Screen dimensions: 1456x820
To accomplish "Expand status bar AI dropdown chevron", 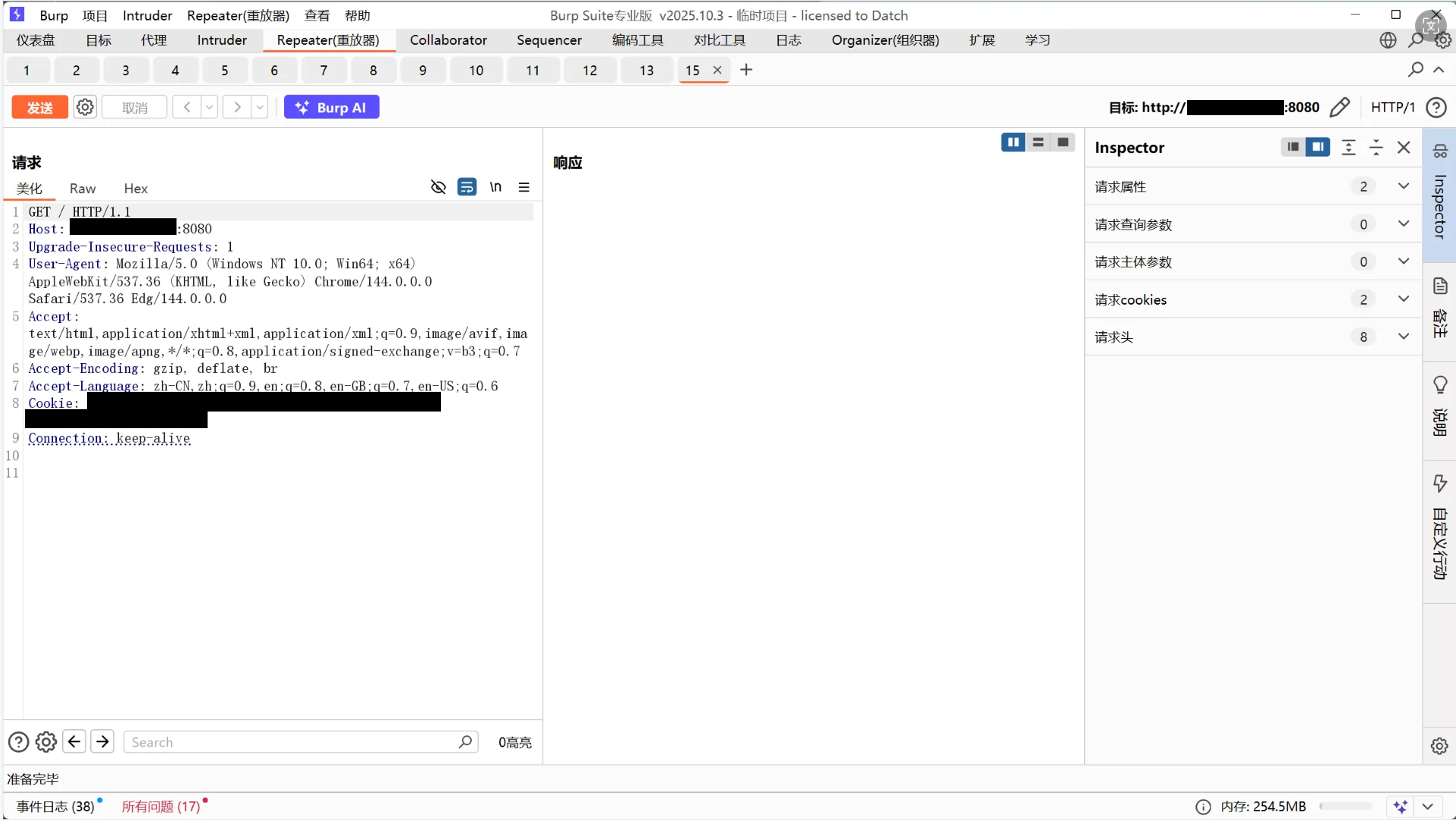I will [1428, 806].
